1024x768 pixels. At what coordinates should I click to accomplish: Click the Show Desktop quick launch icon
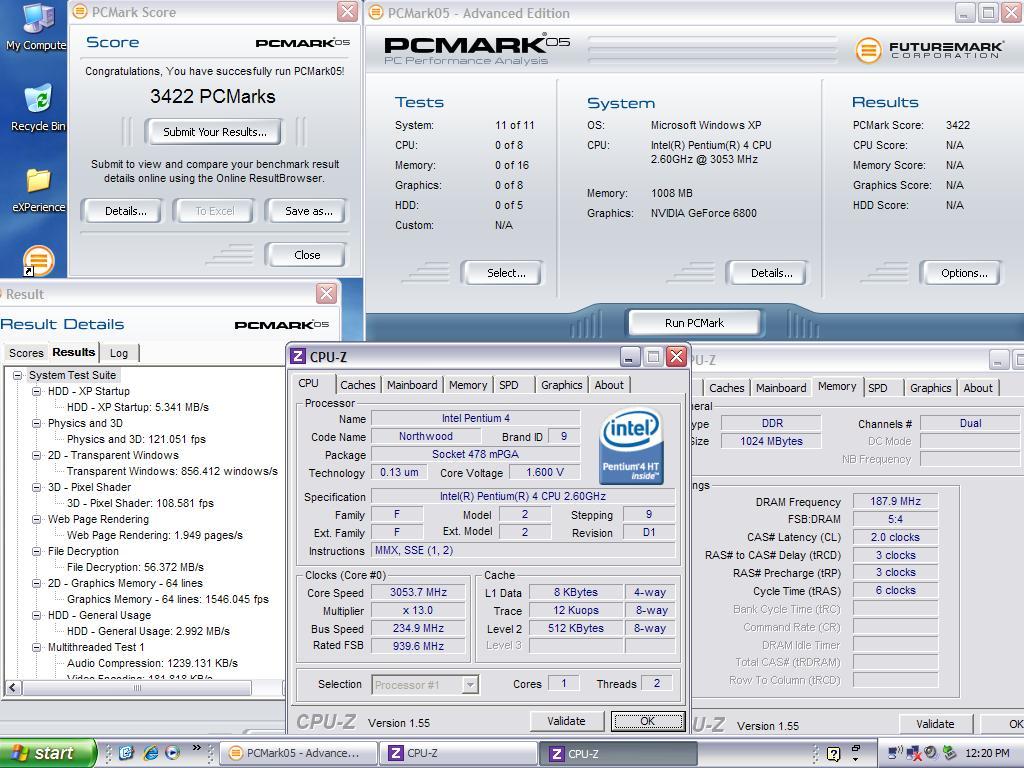(x=126, y=752)
